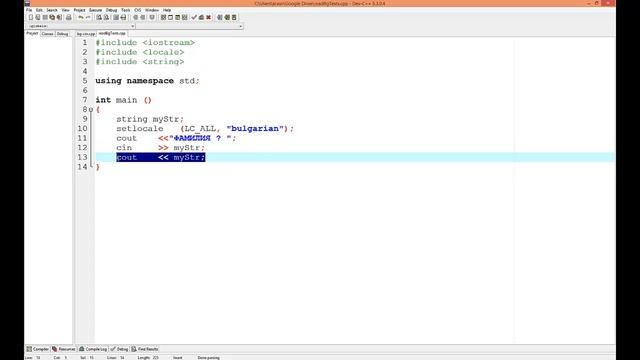Viewport: 640px width, 360px height.
Task: Click the 'string myStr;' declaration line
Action: pos(150,119)
